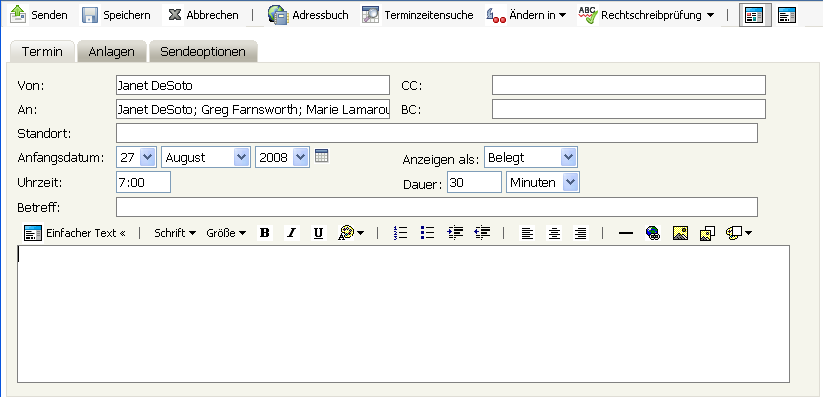Click the Ändern in icon
823x397 pixels.
pos(495,15)
